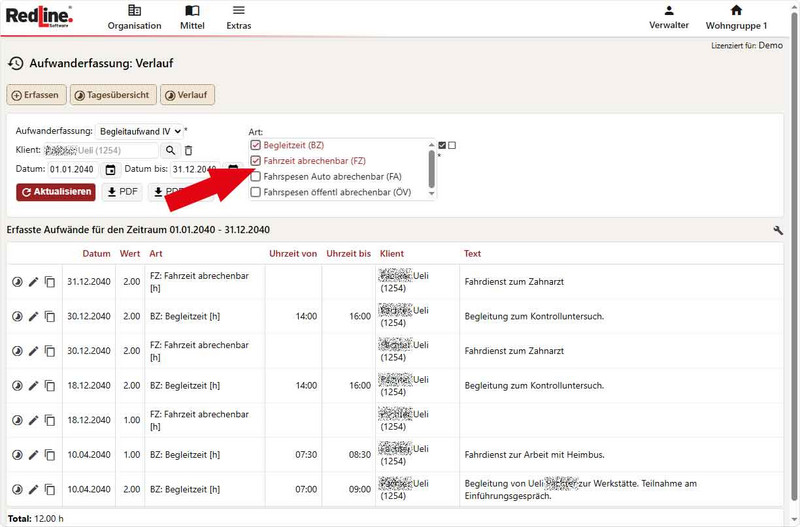Open the Verwalter user profile icon

tap(669, 11)
